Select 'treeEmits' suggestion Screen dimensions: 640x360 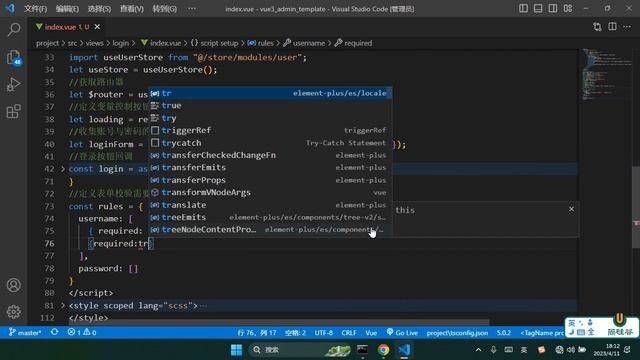[x=270, y=217]
